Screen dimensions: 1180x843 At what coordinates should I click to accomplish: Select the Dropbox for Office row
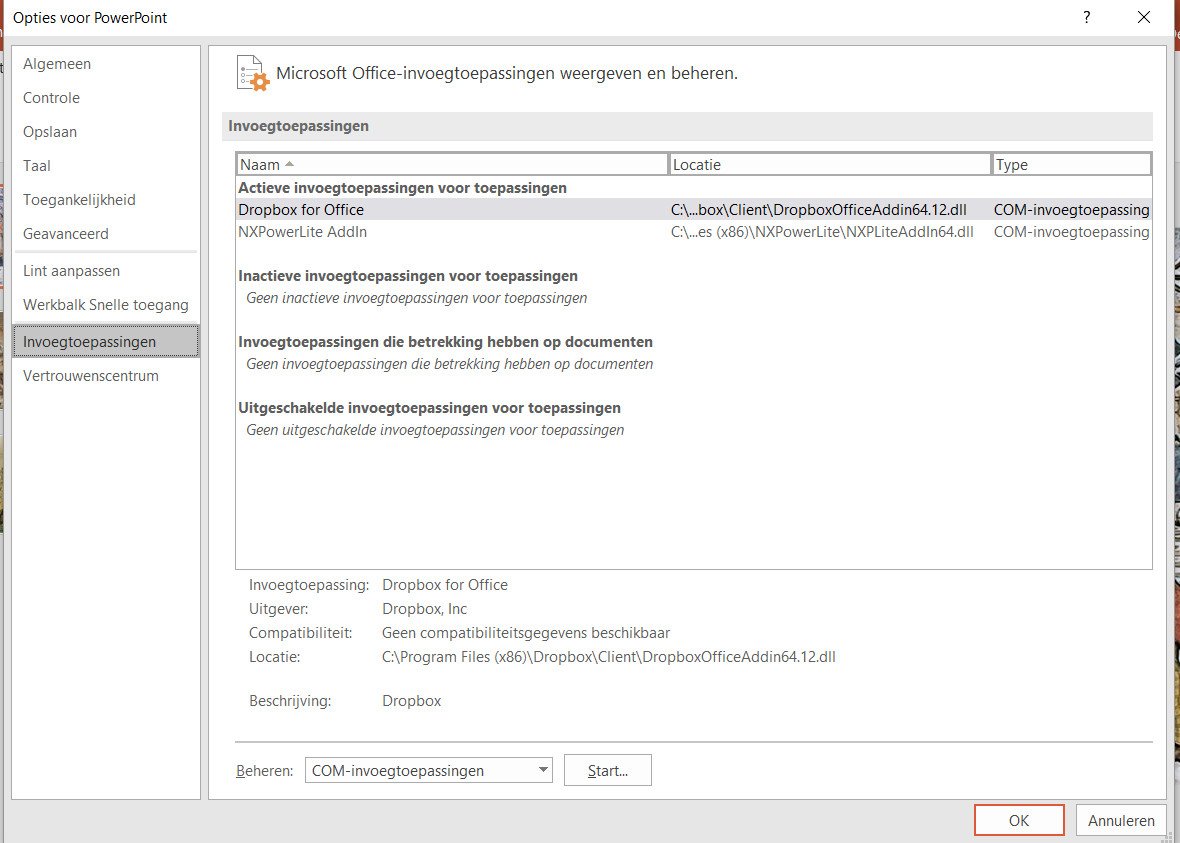tap(693, 210)
